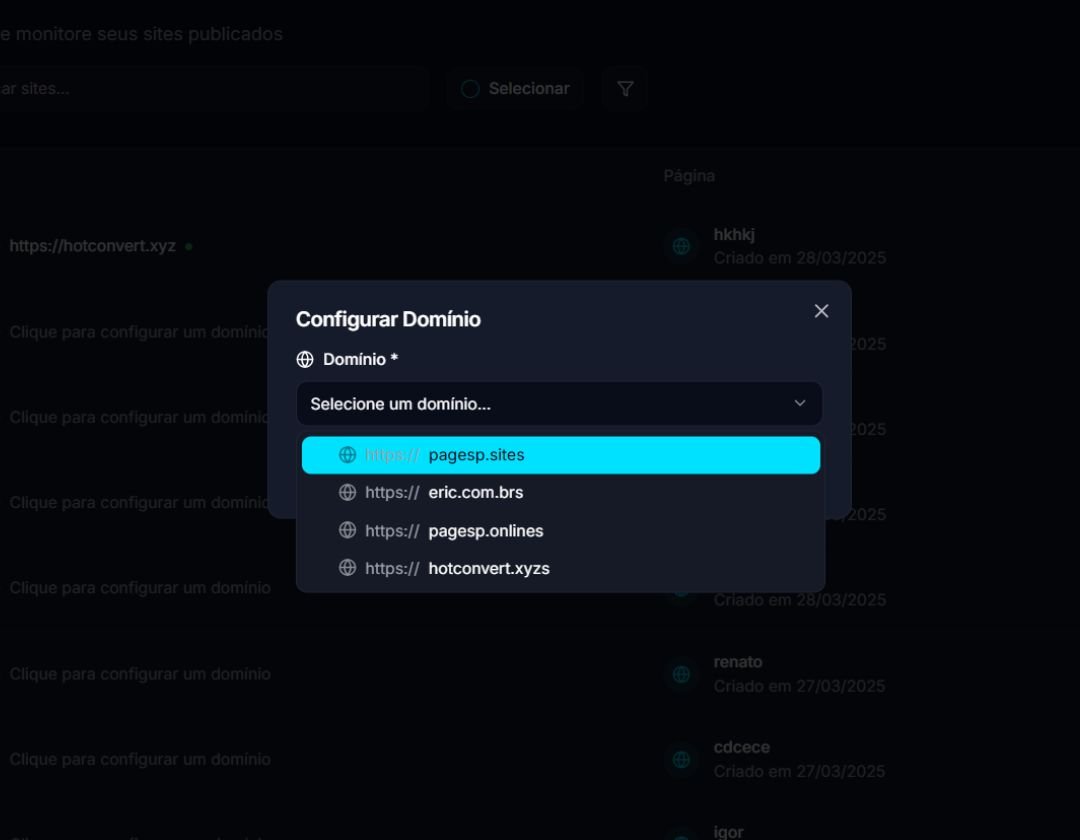1080x840 pixels.
Task: Open the https://hotconvert.xyz site link
Action: [92, 246]
